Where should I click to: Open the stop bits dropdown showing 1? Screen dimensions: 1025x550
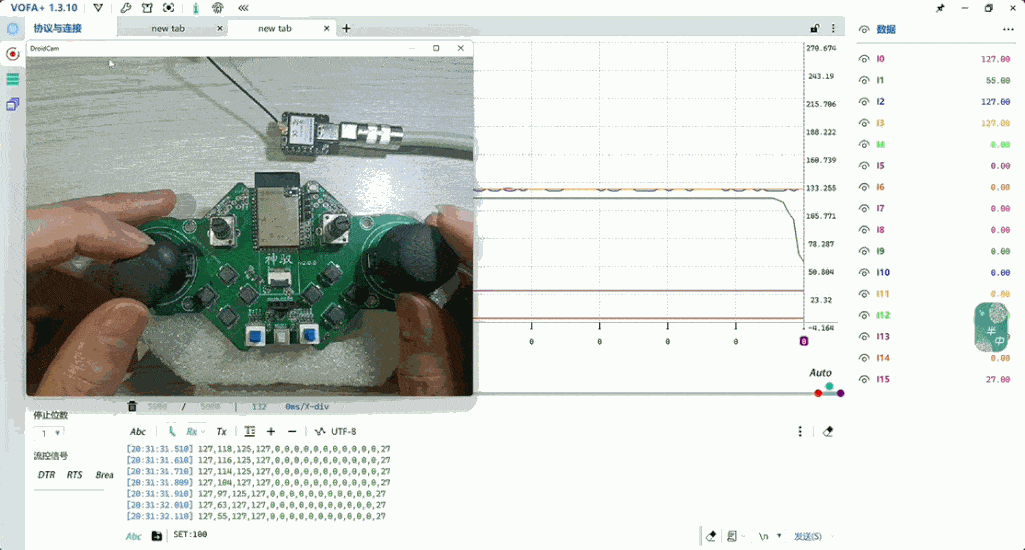(x=49, y=433)
